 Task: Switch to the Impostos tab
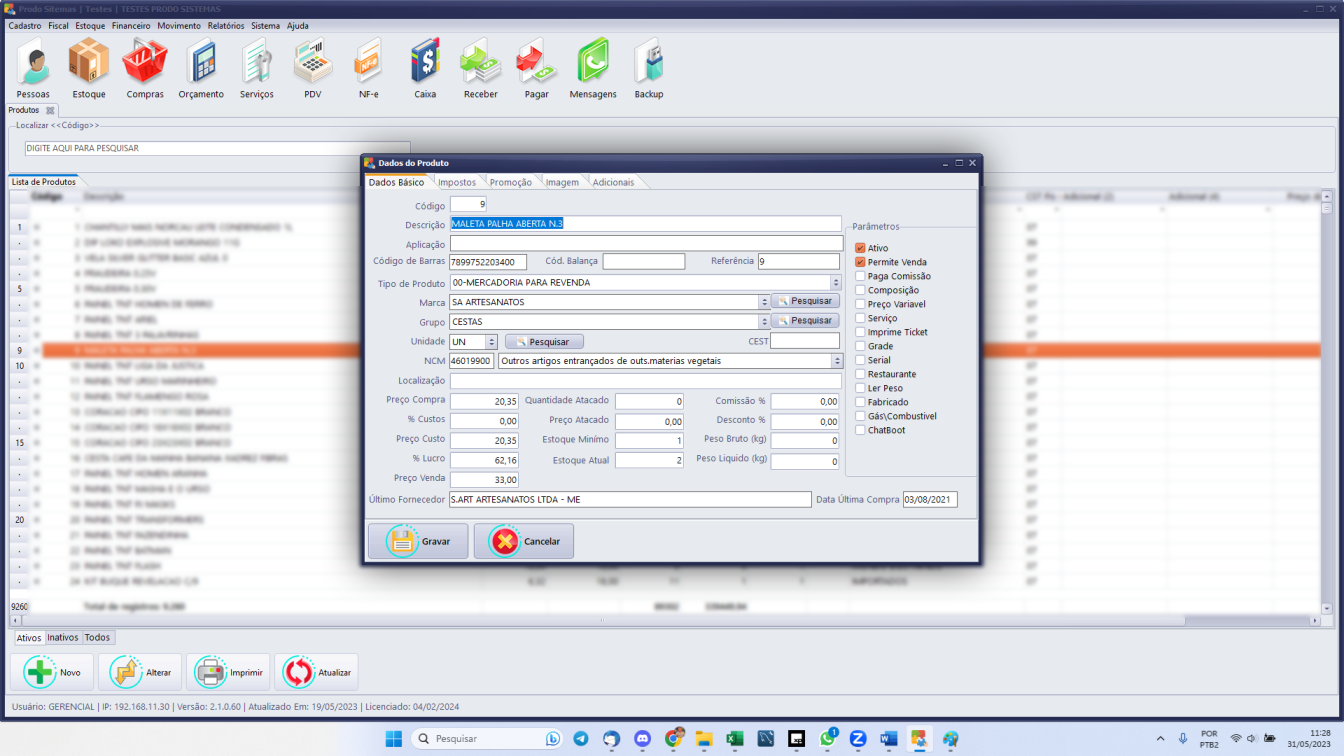click(457, 183)
